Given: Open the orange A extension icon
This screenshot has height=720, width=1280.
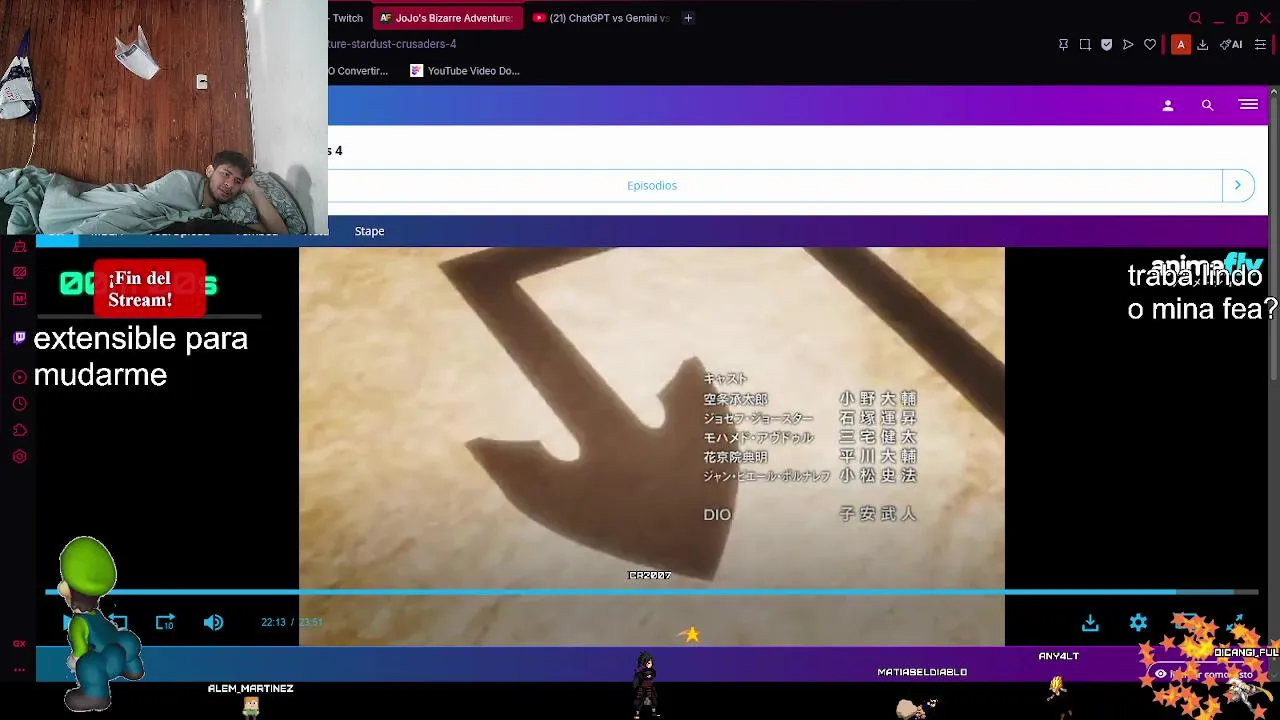Looking at the screenshot, I should [1181, 44].
